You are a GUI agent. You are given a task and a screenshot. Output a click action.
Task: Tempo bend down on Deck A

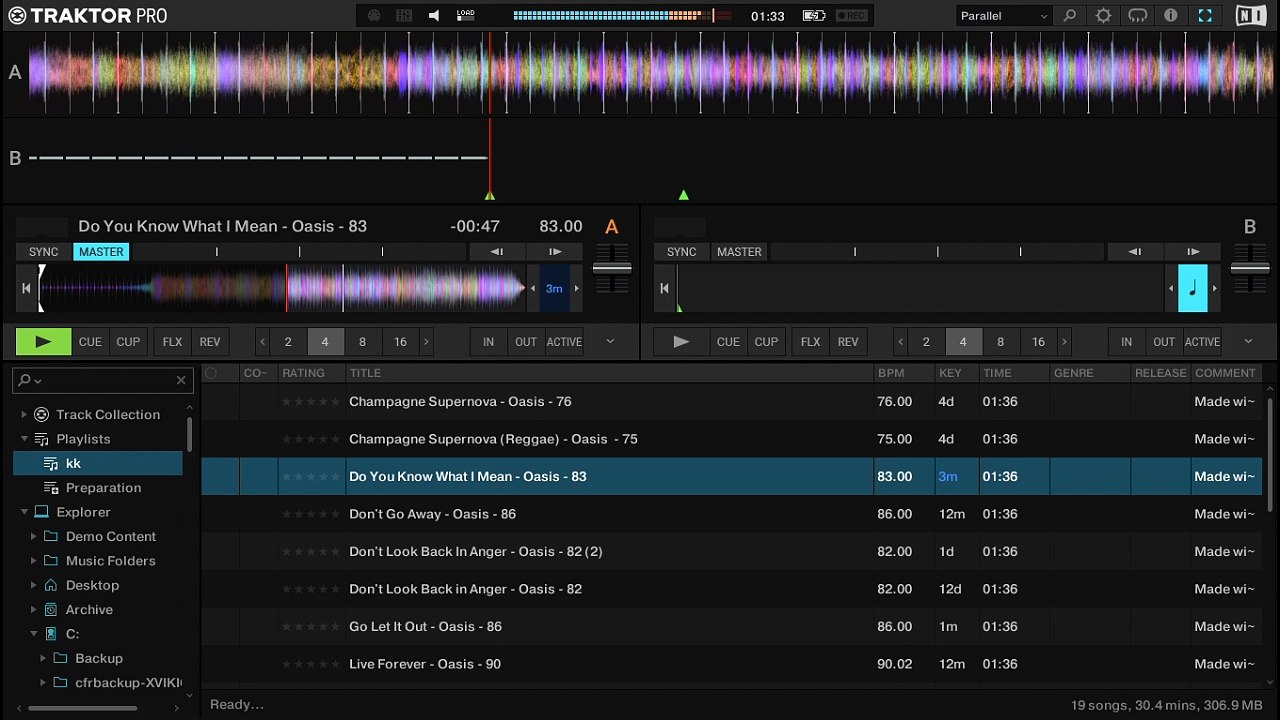(x=497, y=252)
